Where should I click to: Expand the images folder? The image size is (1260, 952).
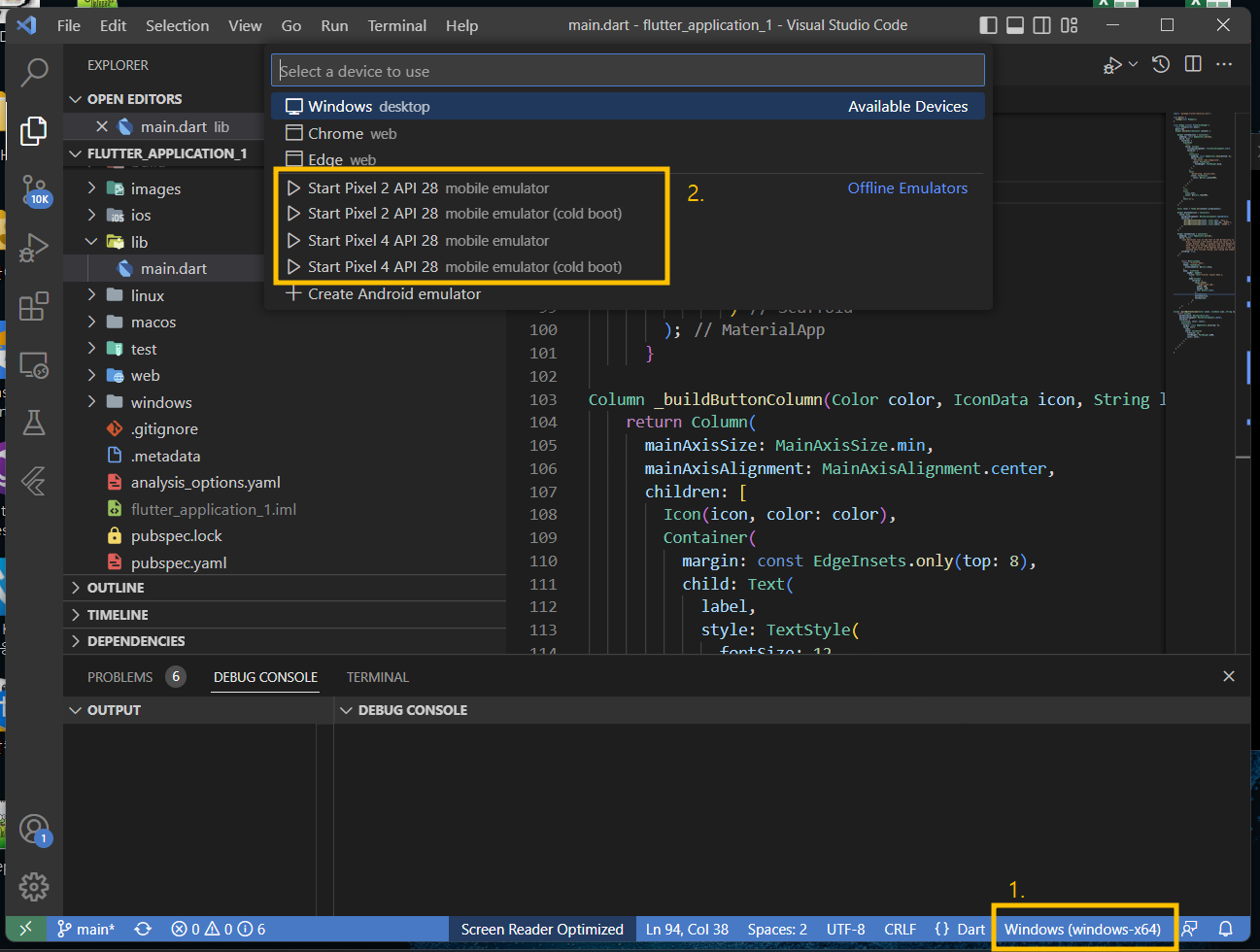[x=155, y=188]
